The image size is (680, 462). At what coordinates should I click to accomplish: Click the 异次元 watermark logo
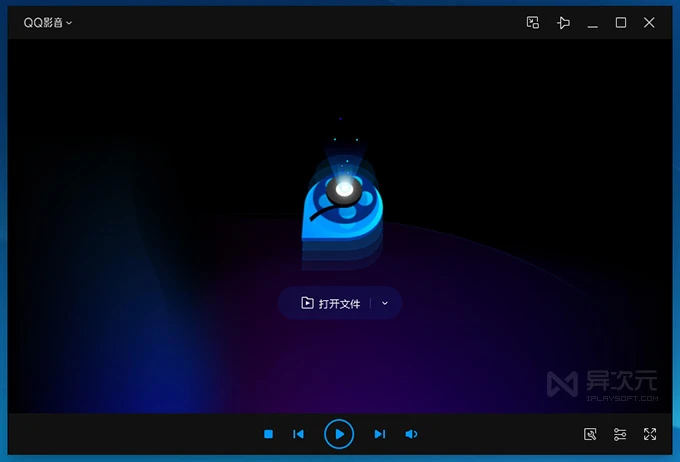(600, 383)
